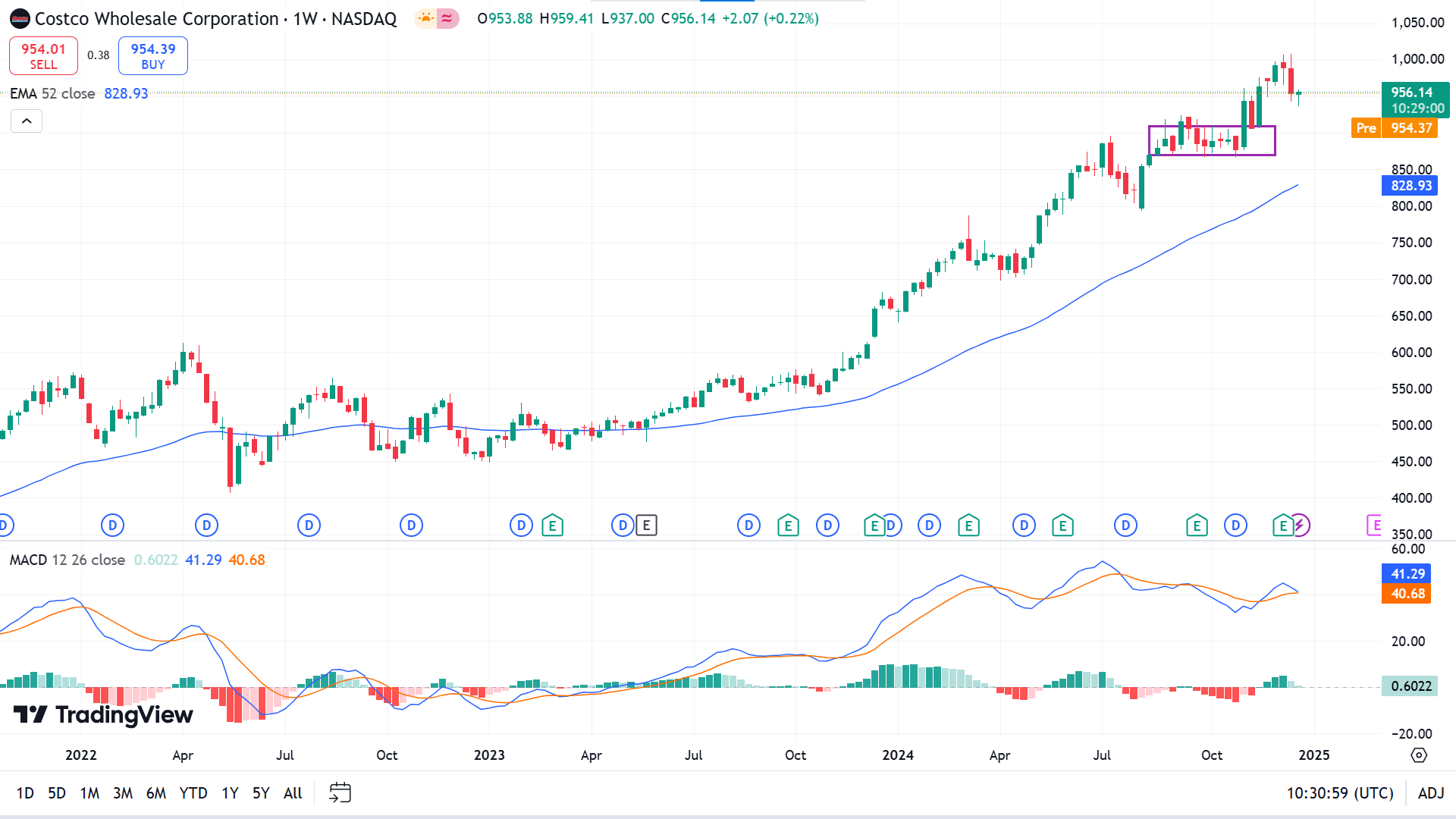Click the TradingView logo link
Viewport: 1456px width, 819px height.
click(x=103, y=714)
